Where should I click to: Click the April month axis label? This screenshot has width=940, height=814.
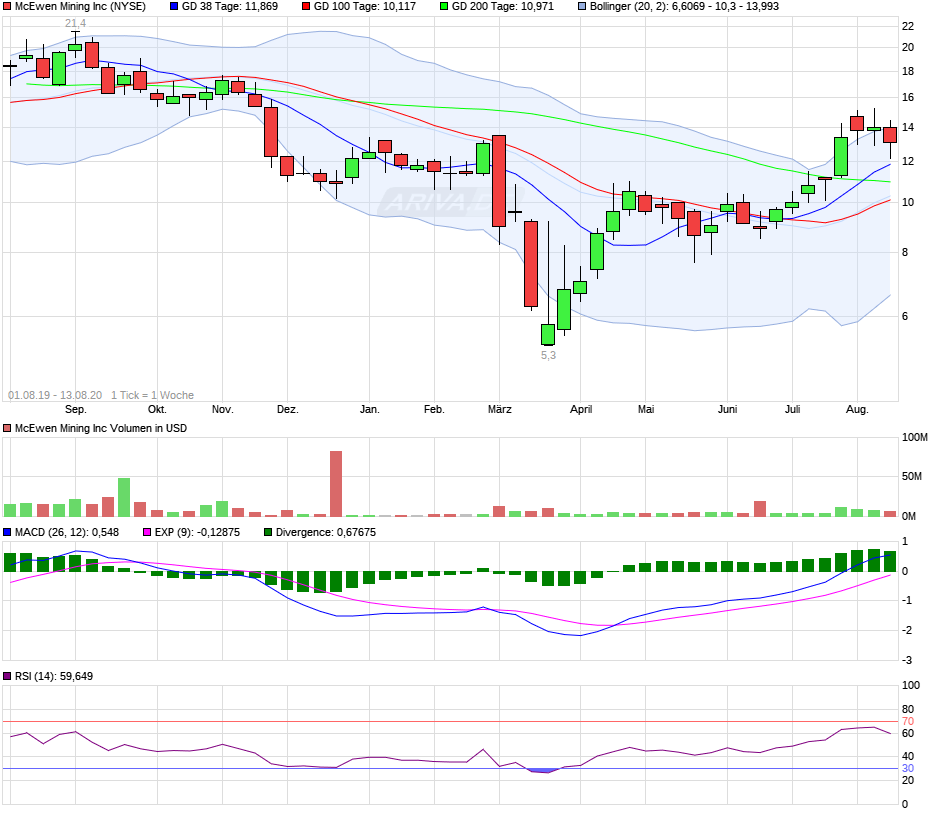581,409
